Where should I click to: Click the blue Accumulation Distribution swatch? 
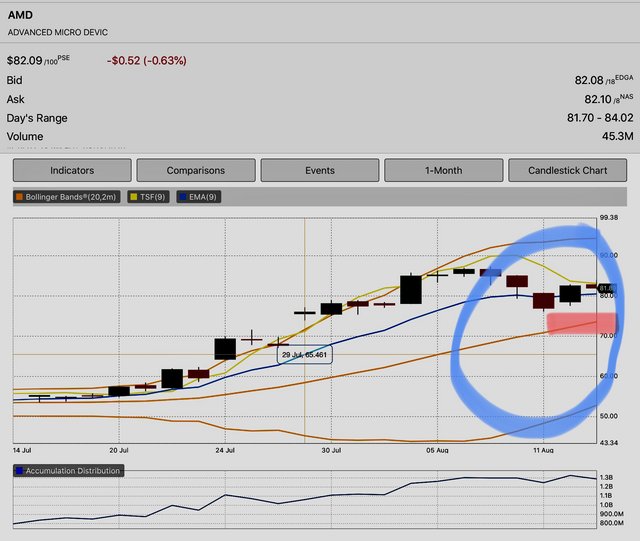19,471
